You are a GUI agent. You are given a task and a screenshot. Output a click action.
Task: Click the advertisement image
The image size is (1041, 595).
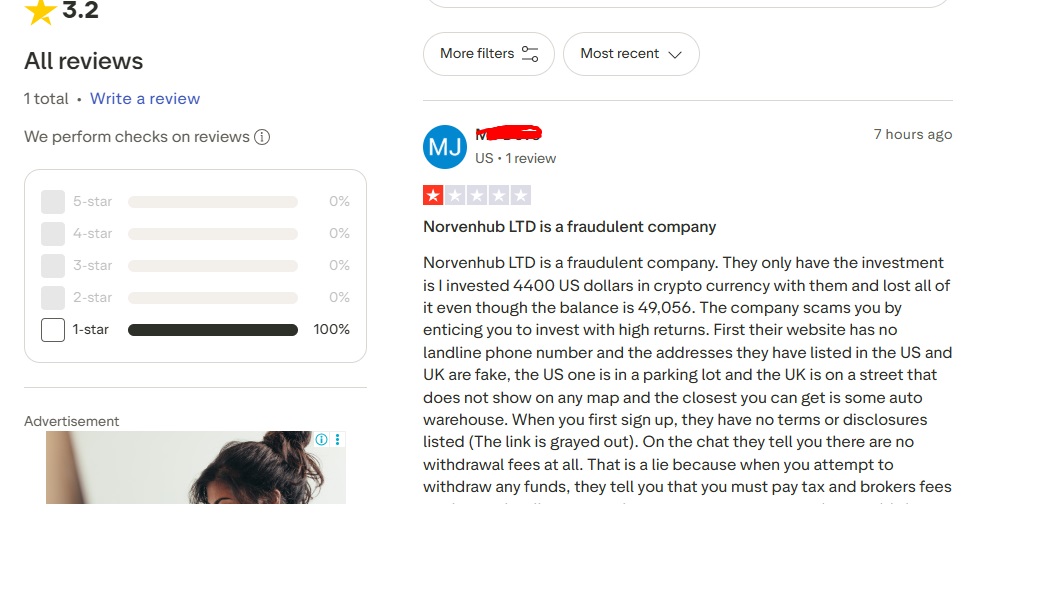[x=195, y=468]
